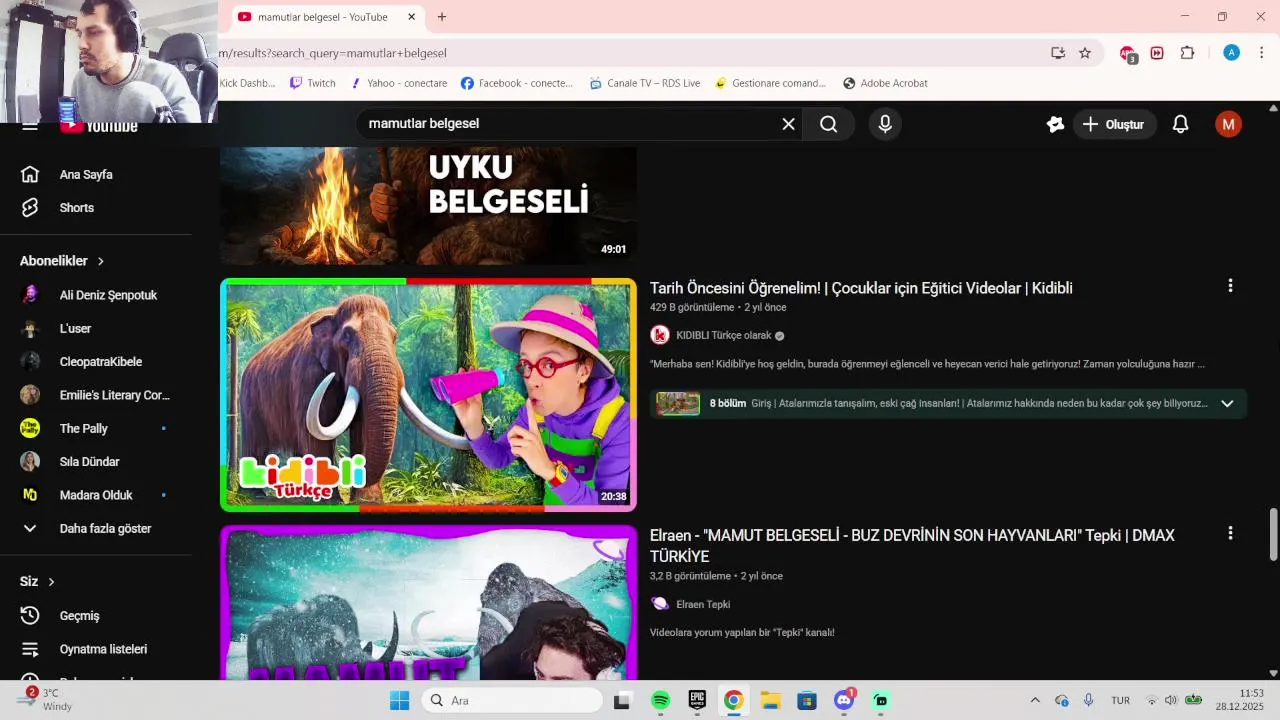Open Chrome three-dot menu

tap(1261, 53)
